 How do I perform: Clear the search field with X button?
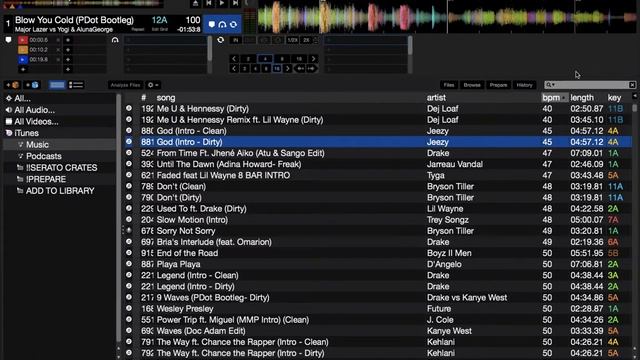[632, 85]
